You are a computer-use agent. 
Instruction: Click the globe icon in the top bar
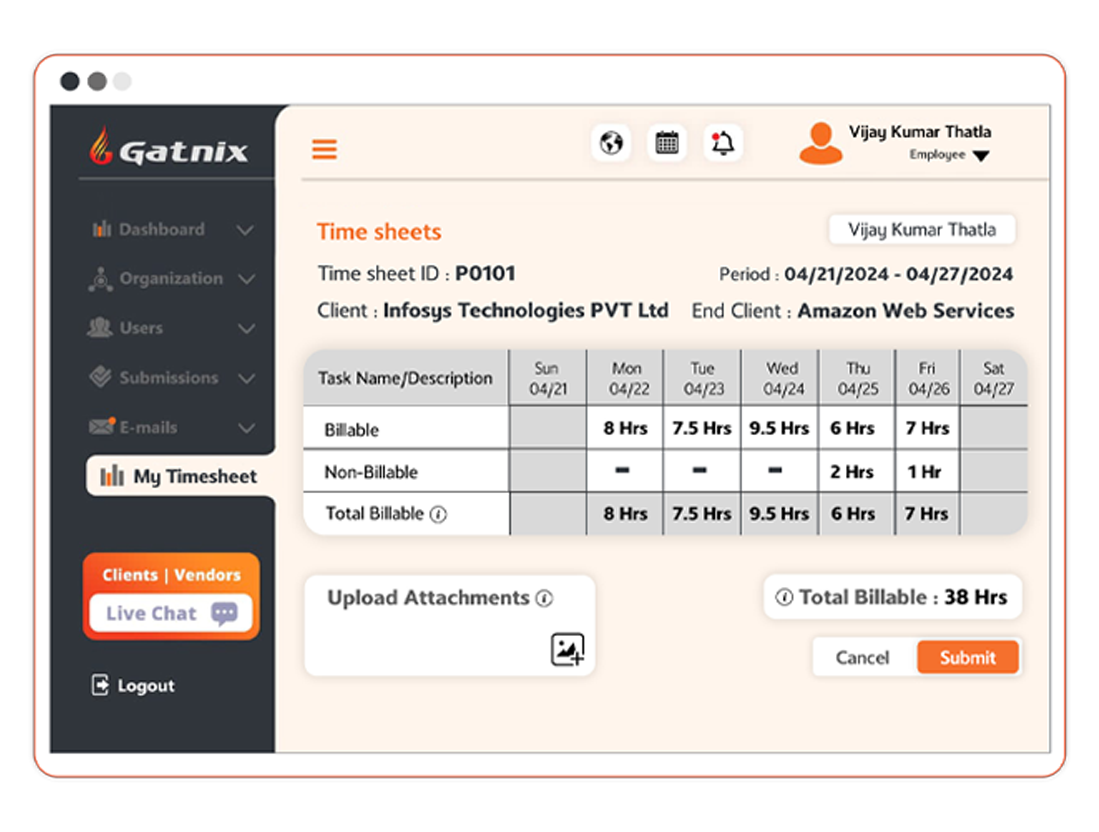611,142
